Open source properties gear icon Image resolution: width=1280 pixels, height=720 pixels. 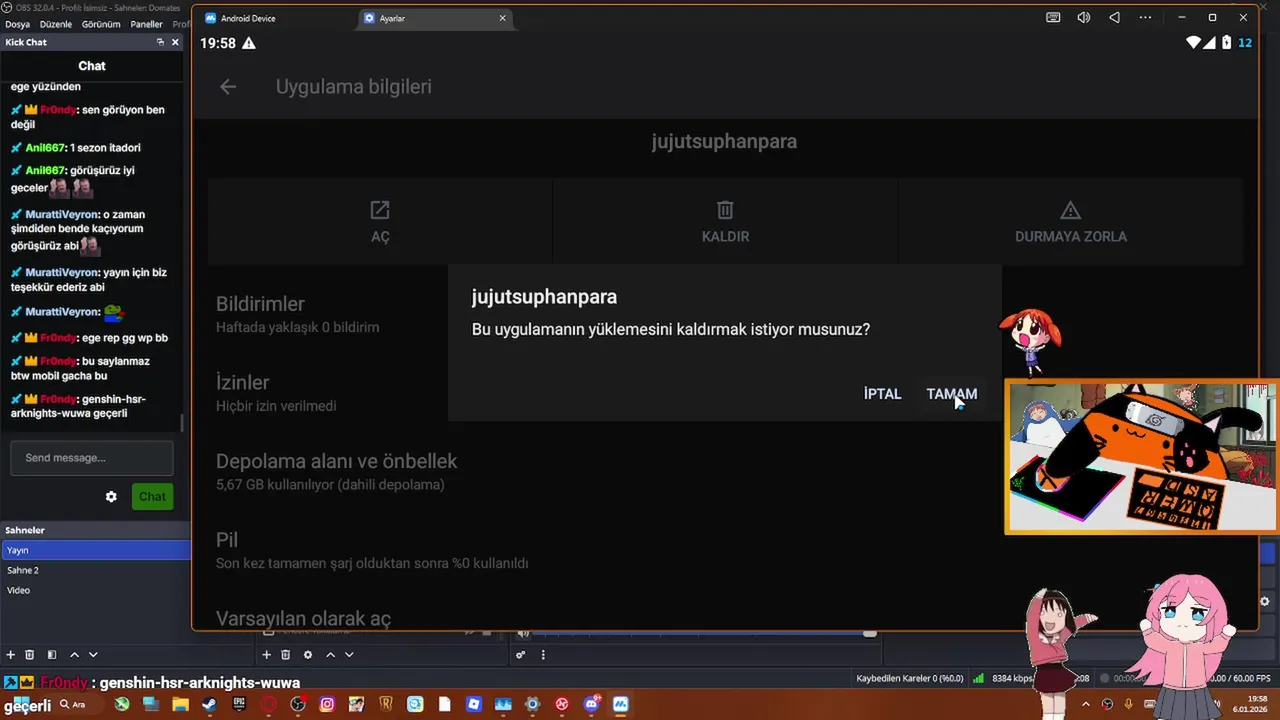point(308,655)
